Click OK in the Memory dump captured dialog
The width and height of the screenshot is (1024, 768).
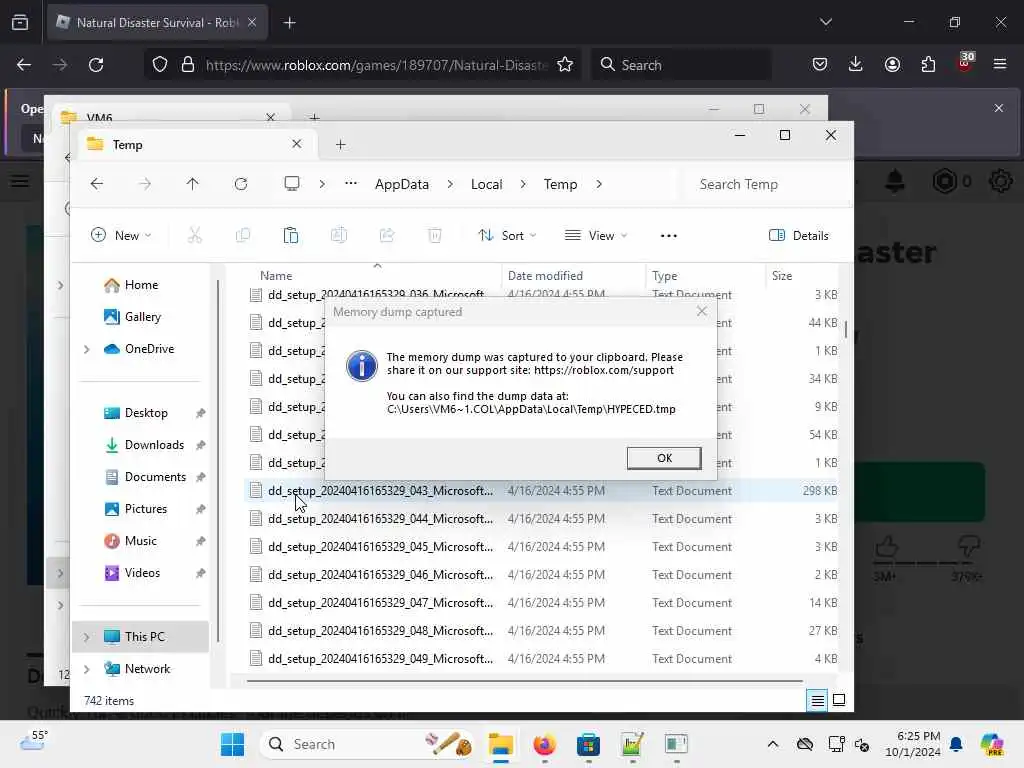click(664, 458)
